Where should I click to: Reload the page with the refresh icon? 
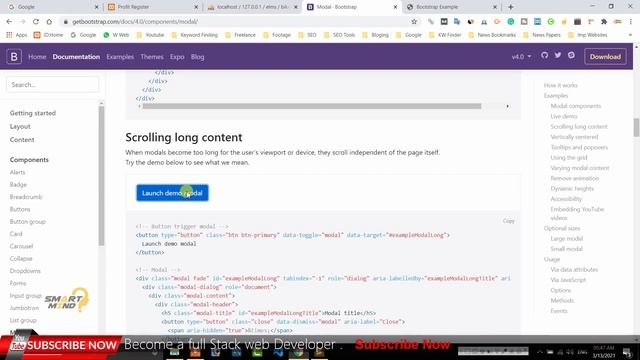click(36, 22)
